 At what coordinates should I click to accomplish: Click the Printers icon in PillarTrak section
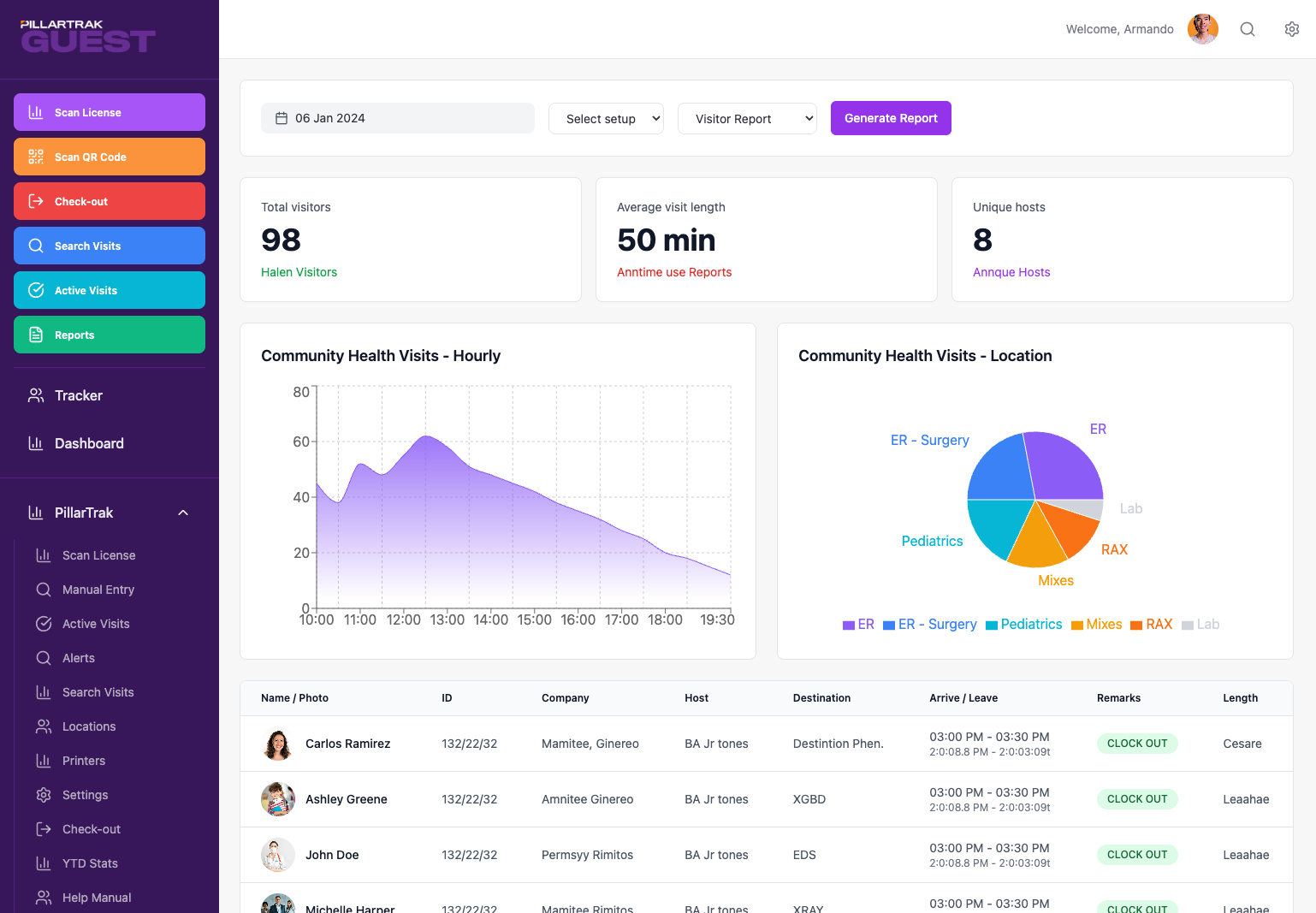click(x=44, y=760)
